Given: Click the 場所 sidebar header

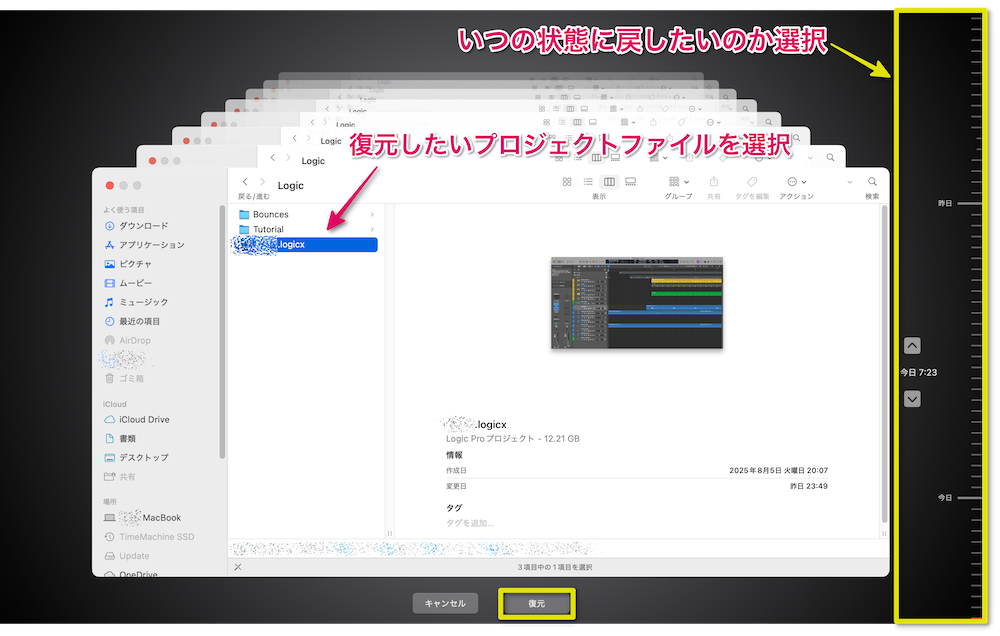Looking at the screenshot, I should click(110, 502).
